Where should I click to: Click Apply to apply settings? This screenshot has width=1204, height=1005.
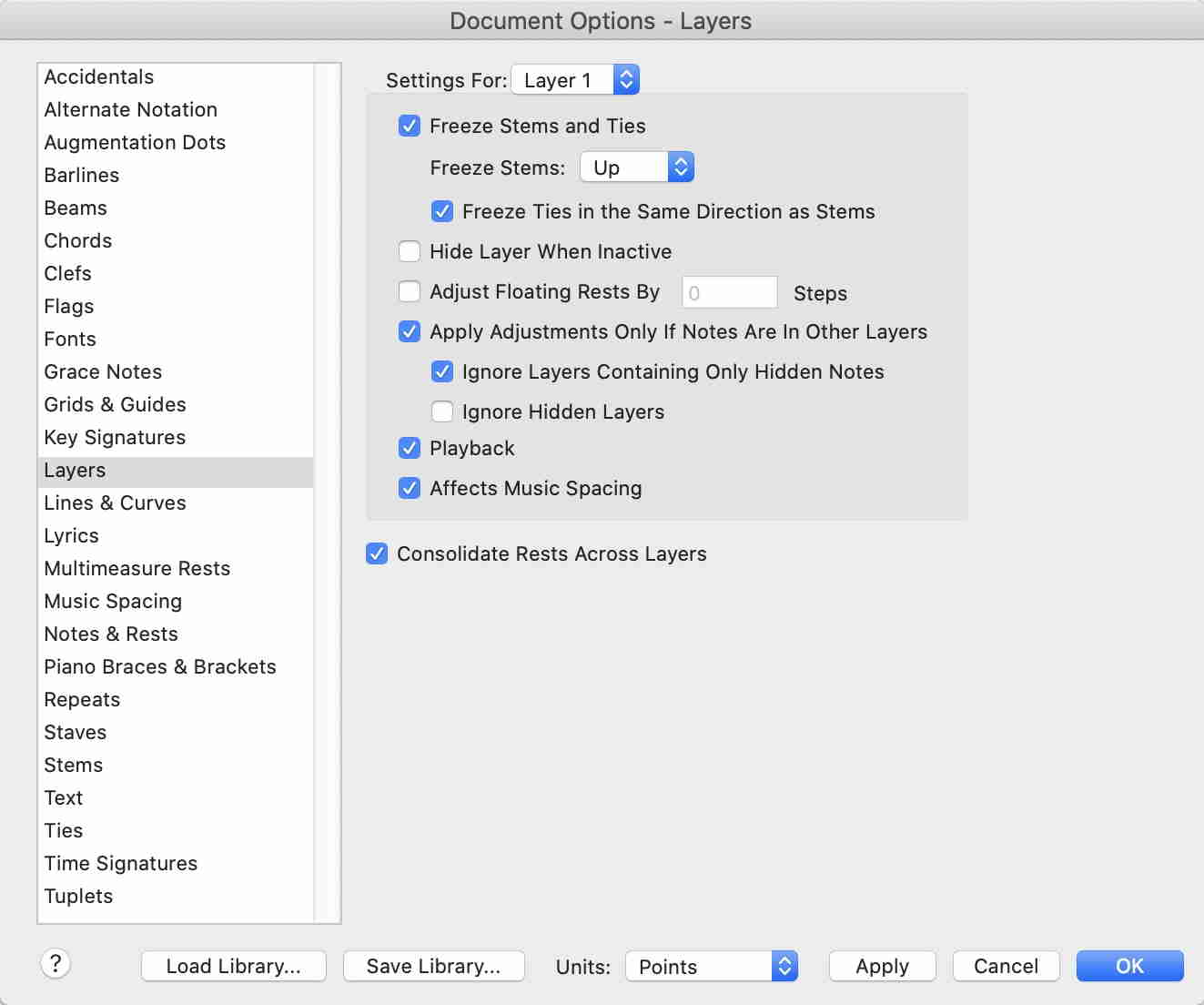tap(882, 966)
